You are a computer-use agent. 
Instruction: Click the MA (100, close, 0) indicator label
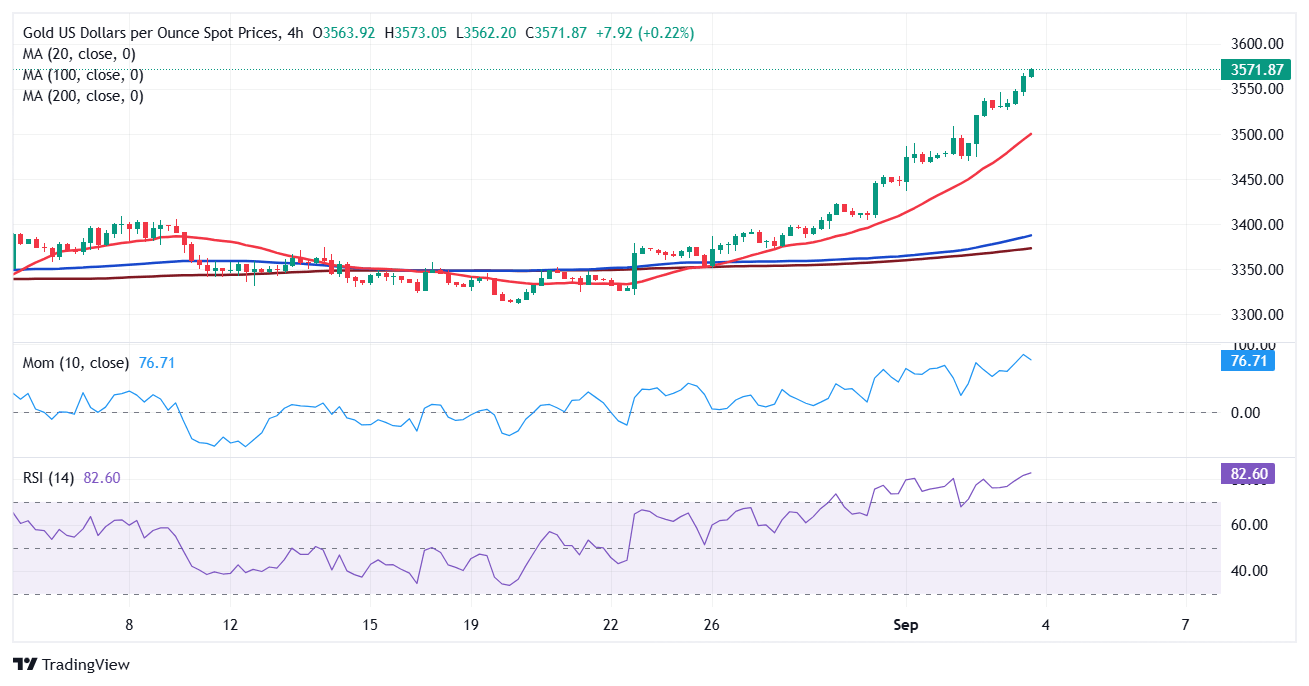83,75
